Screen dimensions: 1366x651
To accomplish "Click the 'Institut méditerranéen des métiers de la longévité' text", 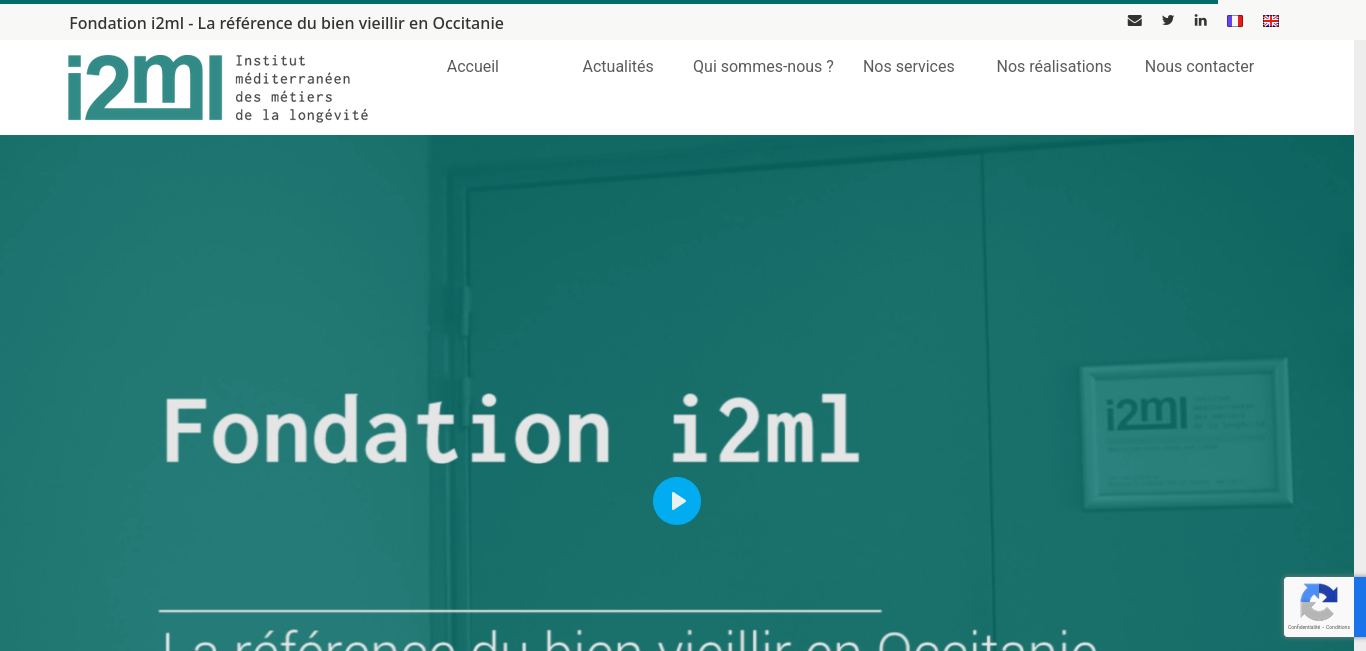I will (302, 88).
